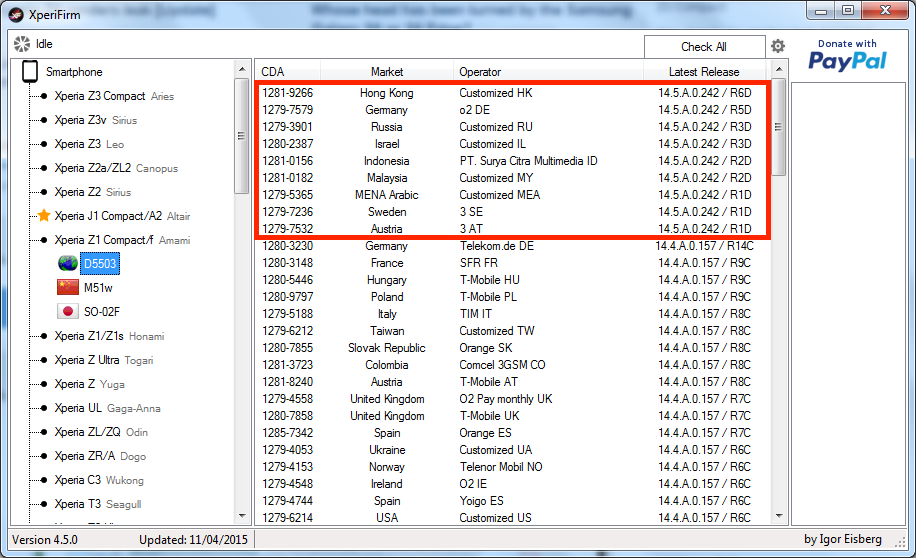Select the Hong Kong Customized HK row
Viewport: 916px width, 558px height.
tap(513, 93)
